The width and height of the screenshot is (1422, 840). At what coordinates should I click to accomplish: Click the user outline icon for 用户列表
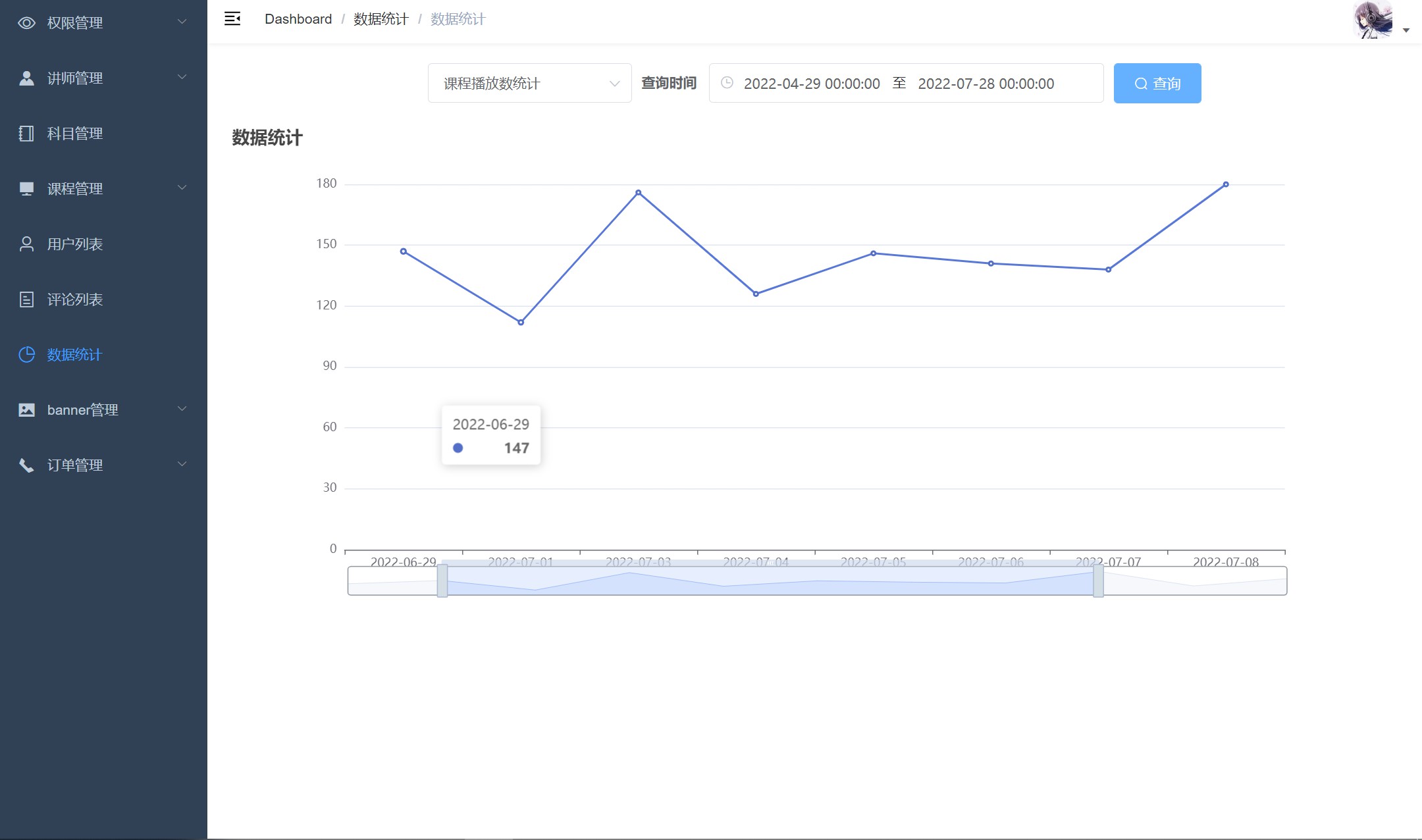click(26, 244)
